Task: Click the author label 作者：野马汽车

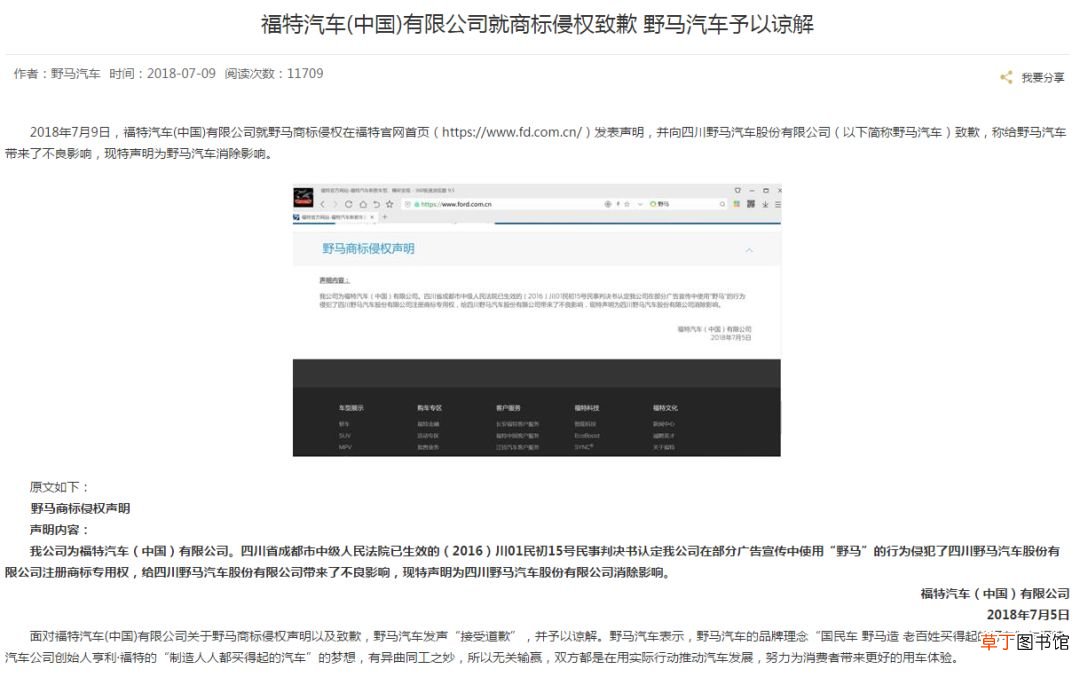Action: 57,74
